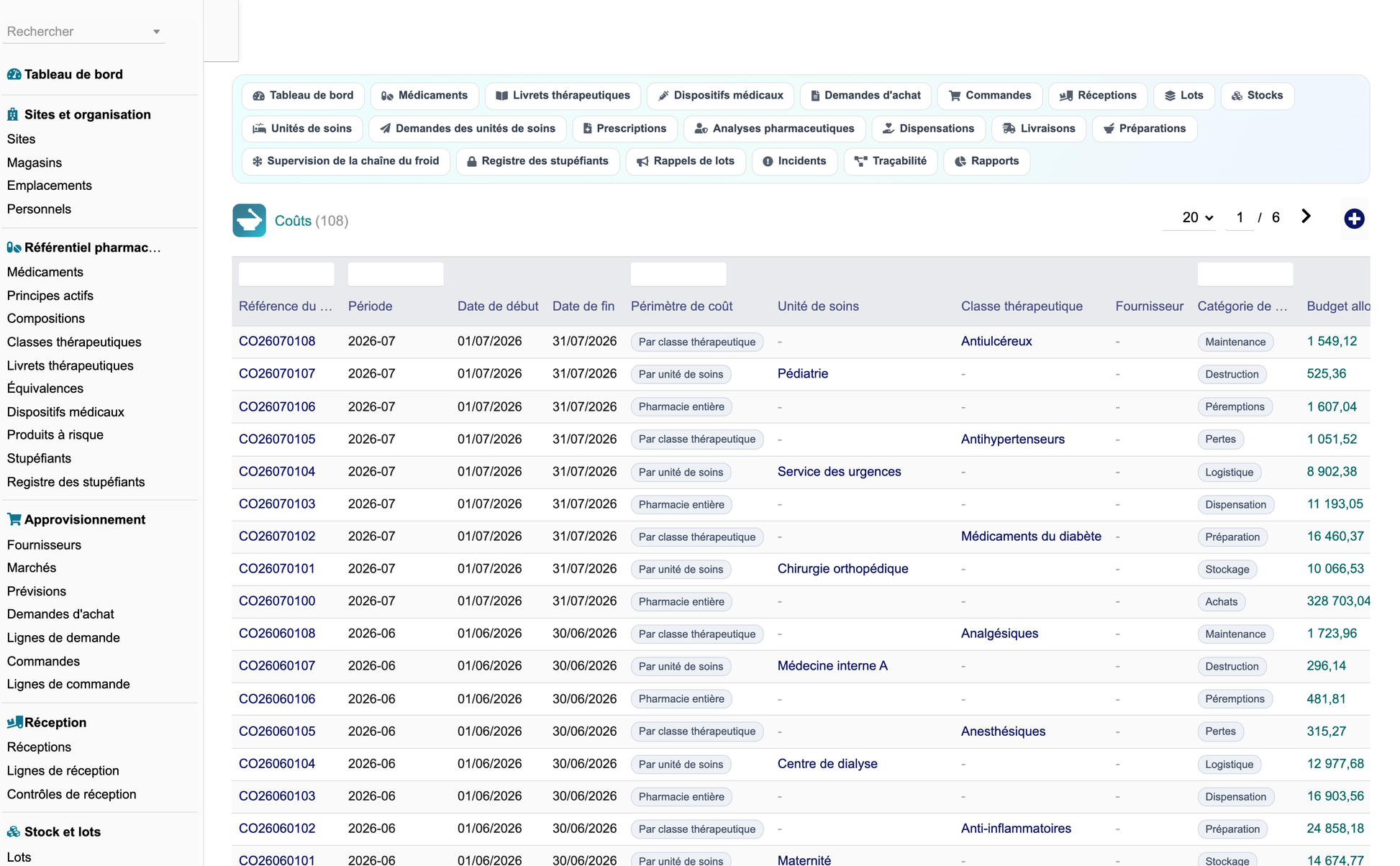Open the Livrets thérapeutiques shortcut button
This screenshot has height=866, width=1400.
pyautogui.click(x=563, y=96)
